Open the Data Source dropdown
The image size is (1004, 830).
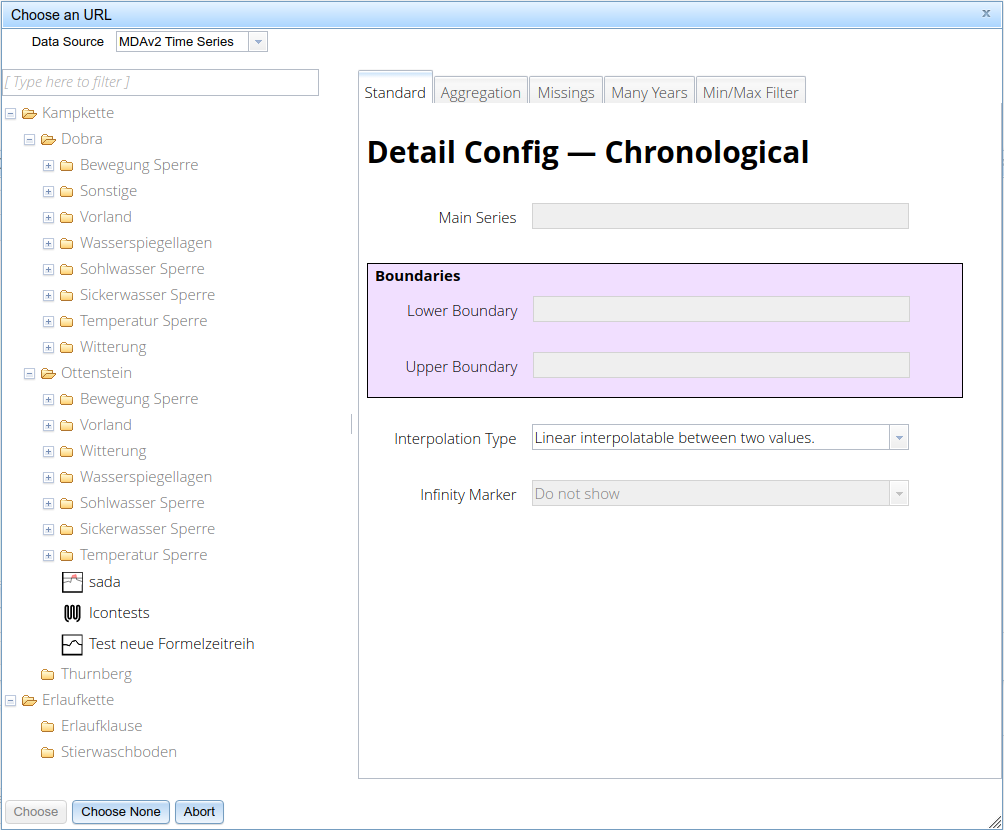coord(258,42)
